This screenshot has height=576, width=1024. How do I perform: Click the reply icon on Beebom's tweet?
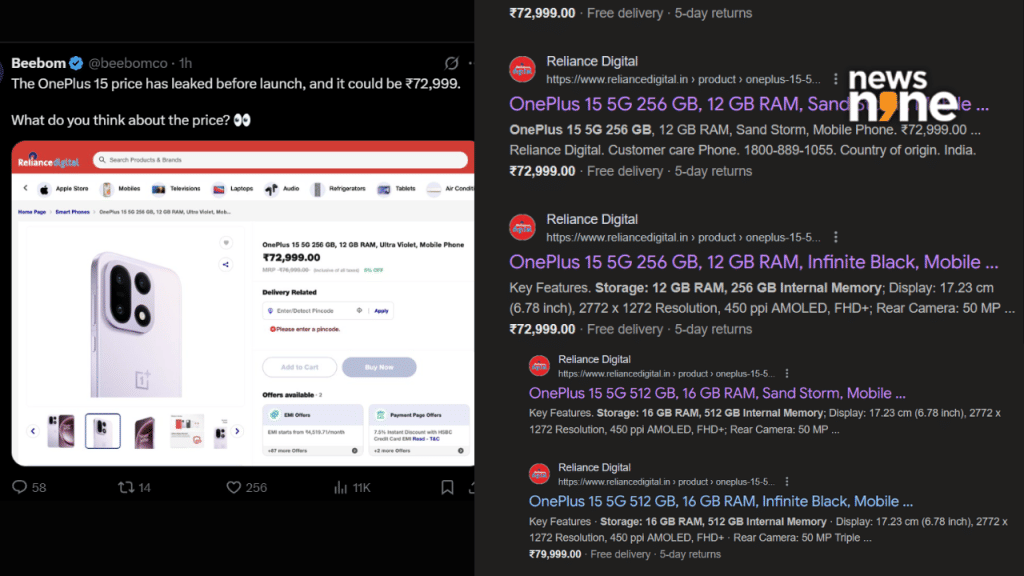[21, 487]
